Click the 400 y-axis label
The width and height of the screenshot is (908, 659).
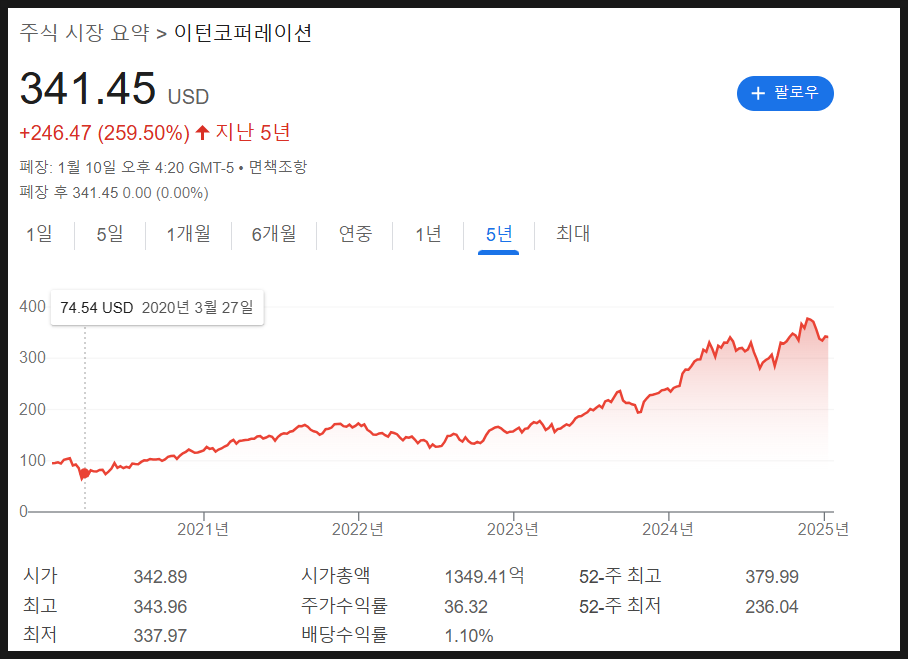coord(32,306)
